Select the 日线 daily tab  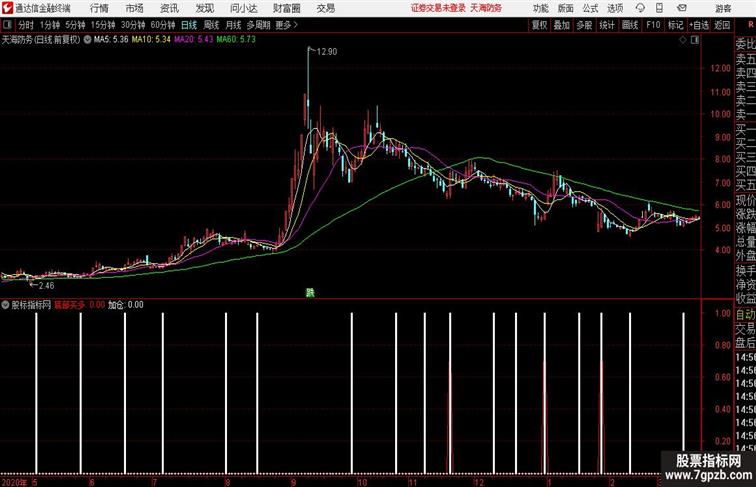(189, 25)
